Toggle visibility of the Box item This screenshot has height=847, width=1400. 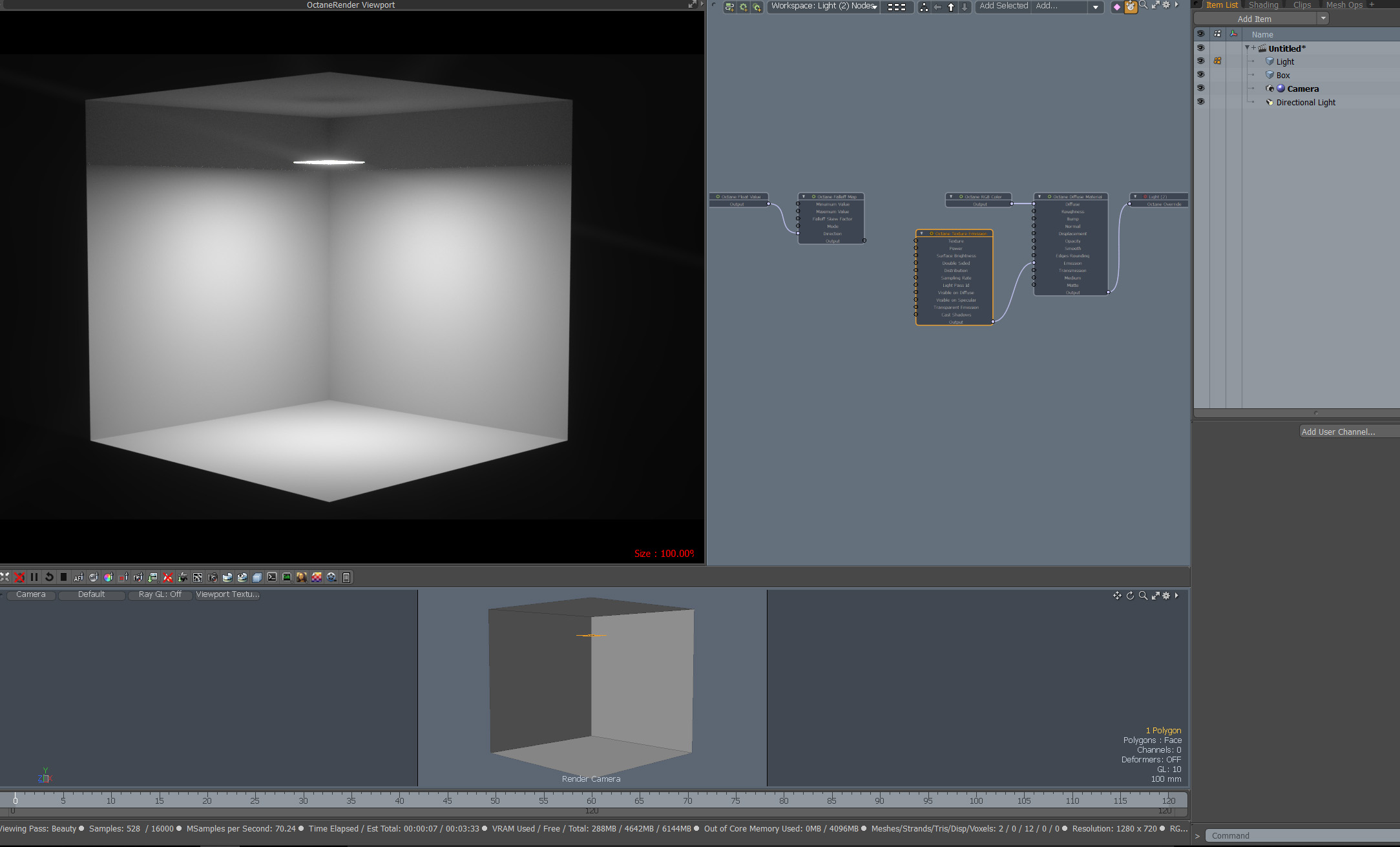pyautogui.click(x=1200, y=75)
